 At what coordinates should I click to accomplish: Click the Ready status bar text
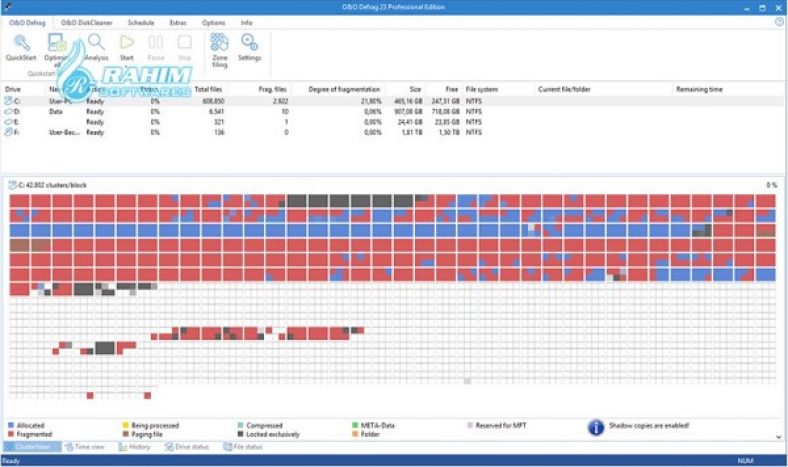tap(11, 460)
